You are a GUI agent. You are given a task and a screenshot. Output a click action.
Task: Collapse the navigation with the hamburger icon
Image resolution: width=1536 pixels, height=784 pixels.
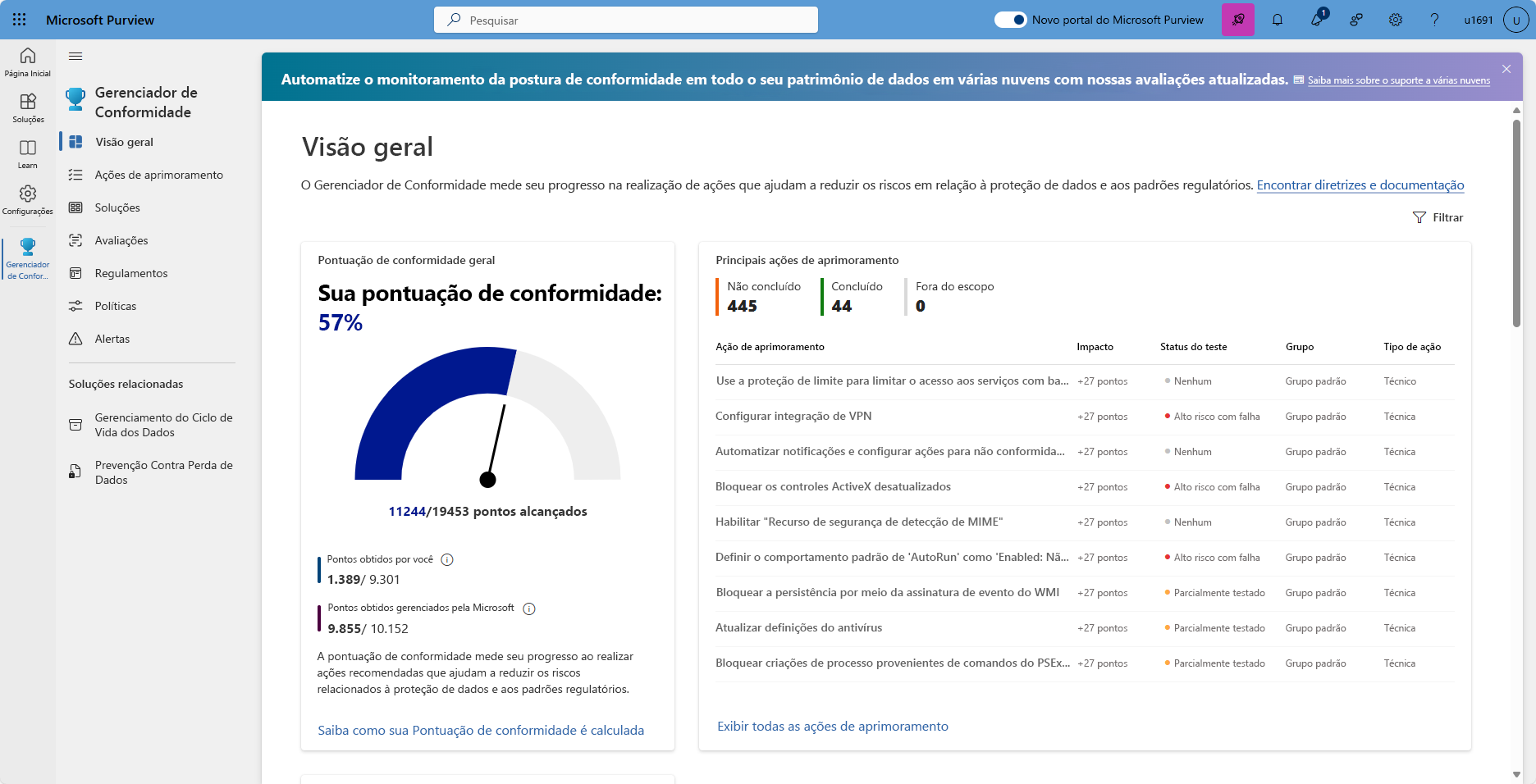click(75, 56)
